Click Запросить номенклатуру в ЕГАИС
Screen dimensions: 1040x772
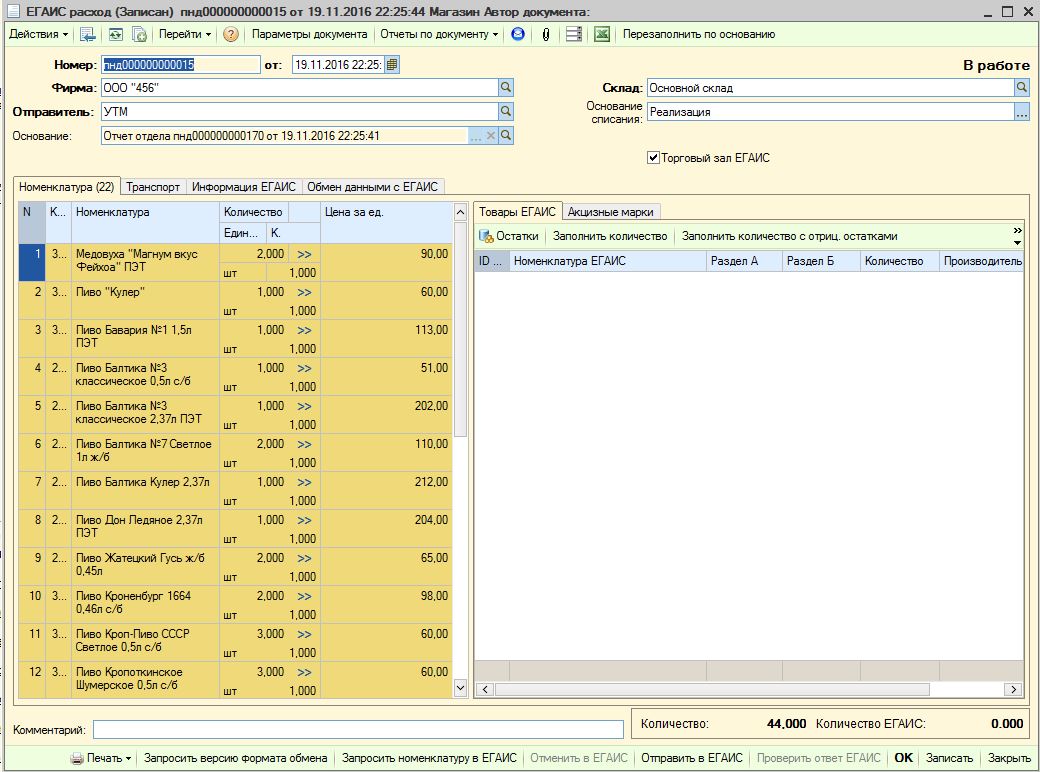pos(429,758)
